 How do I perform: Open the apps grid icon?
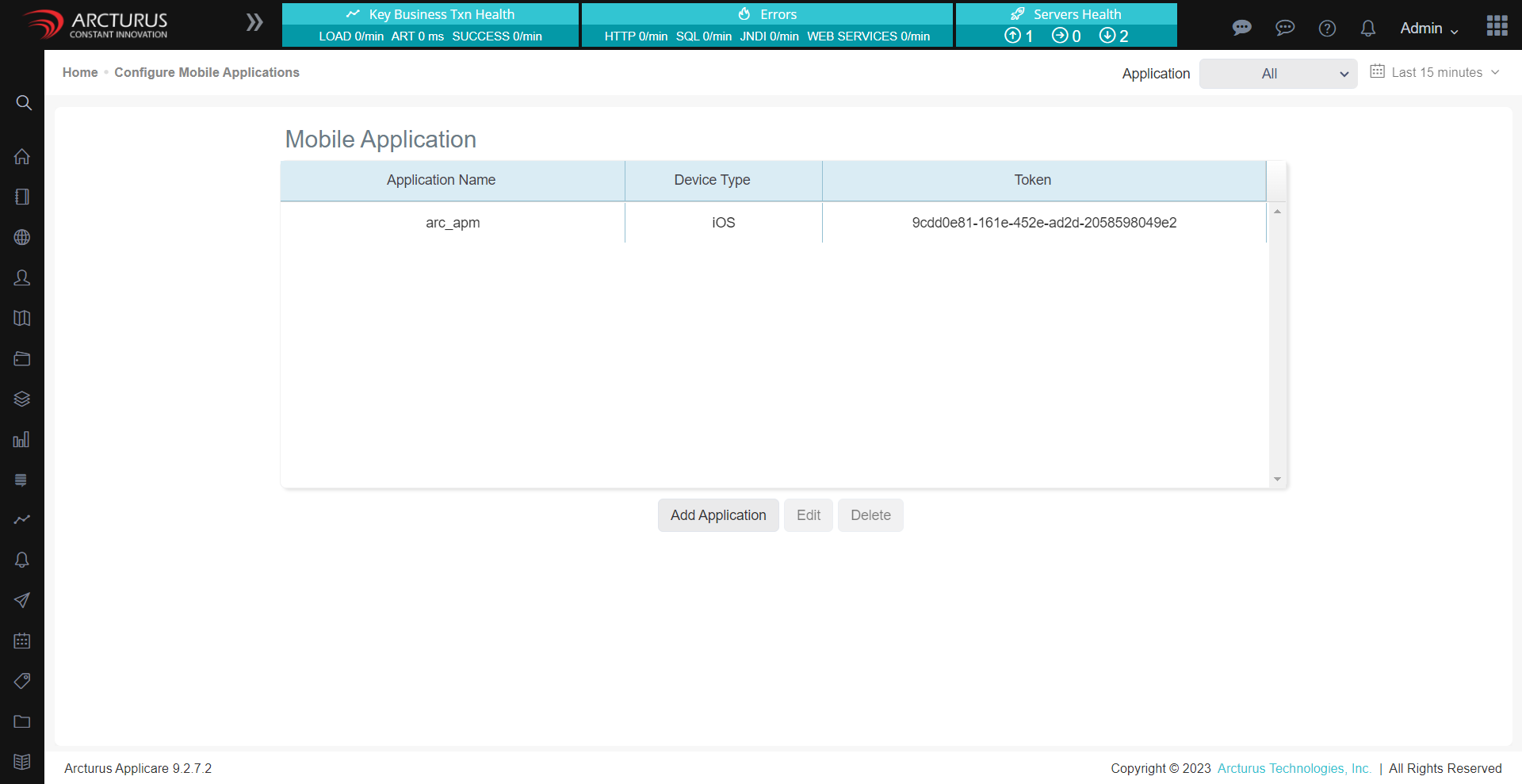point(1497,26)
